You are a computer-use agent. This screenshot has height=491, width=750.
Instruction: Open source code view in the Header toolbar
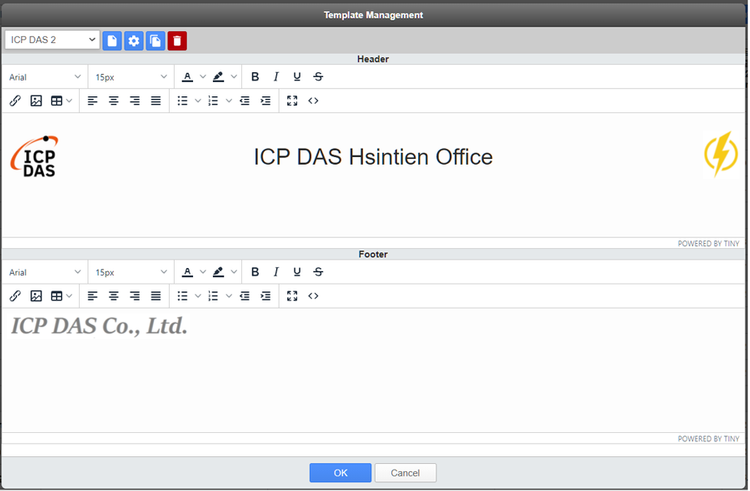pyautogui.click(x=313, y=101)
